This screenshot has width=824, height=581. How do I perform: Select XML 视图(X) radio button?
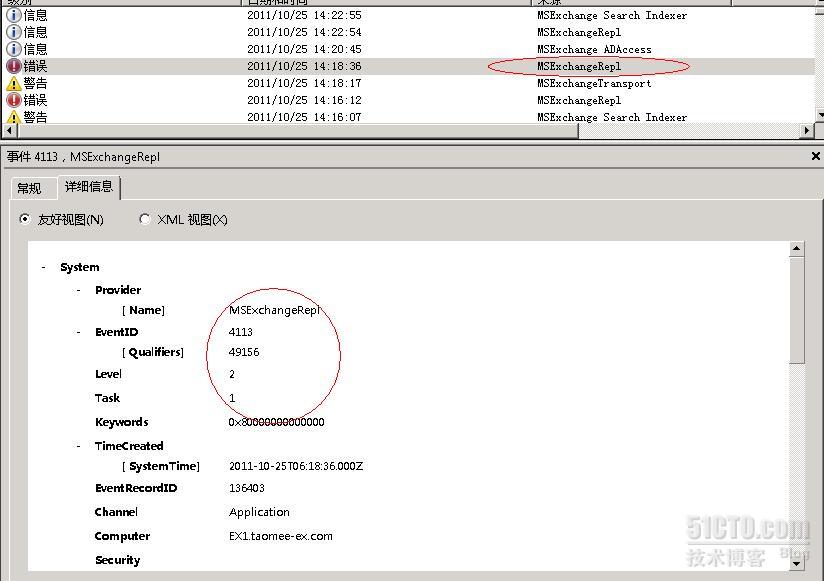pyautogui.click(x=145, y=219)
